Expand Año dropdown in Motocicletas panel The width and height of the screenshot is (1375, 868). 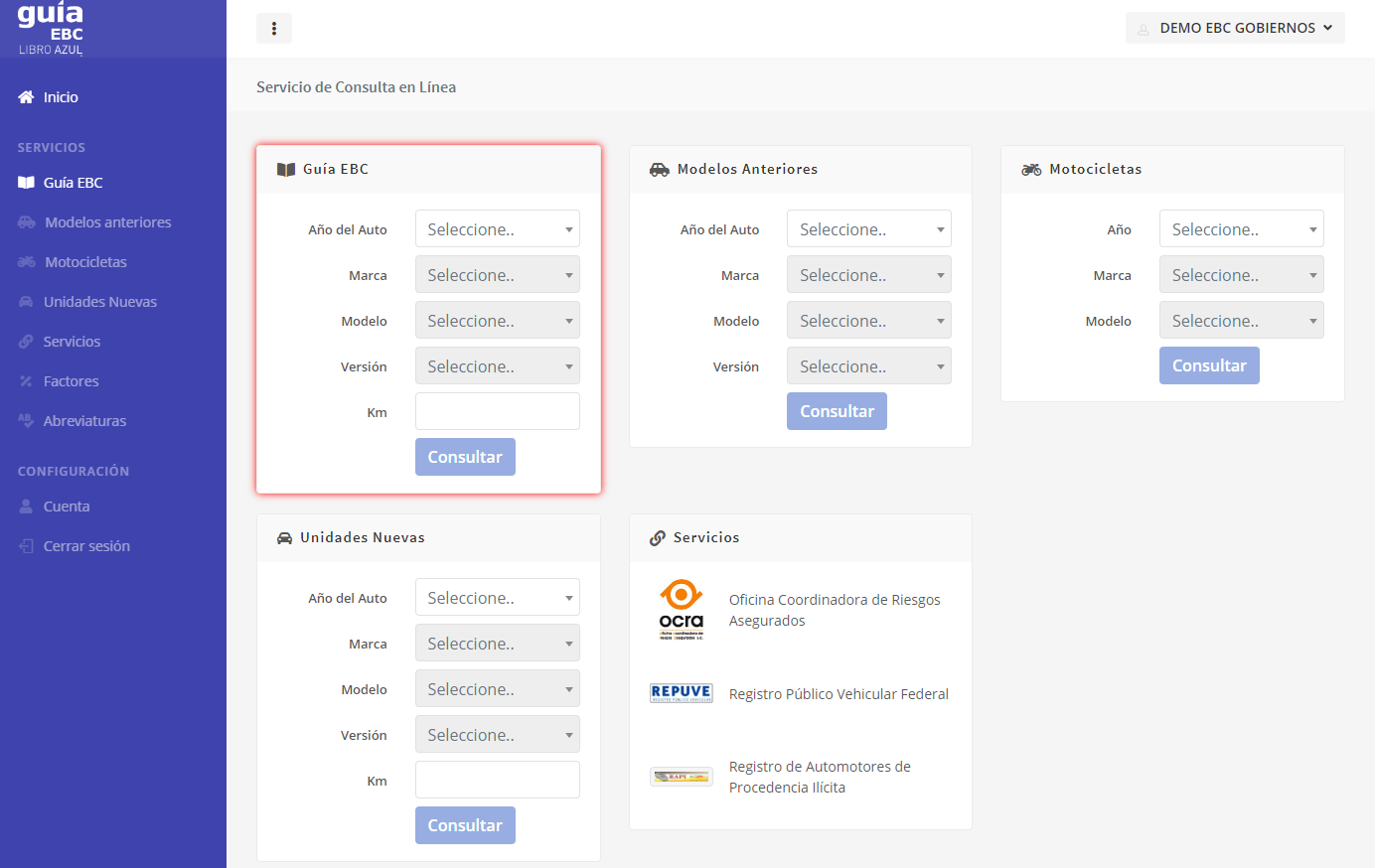coord(1241,229)
